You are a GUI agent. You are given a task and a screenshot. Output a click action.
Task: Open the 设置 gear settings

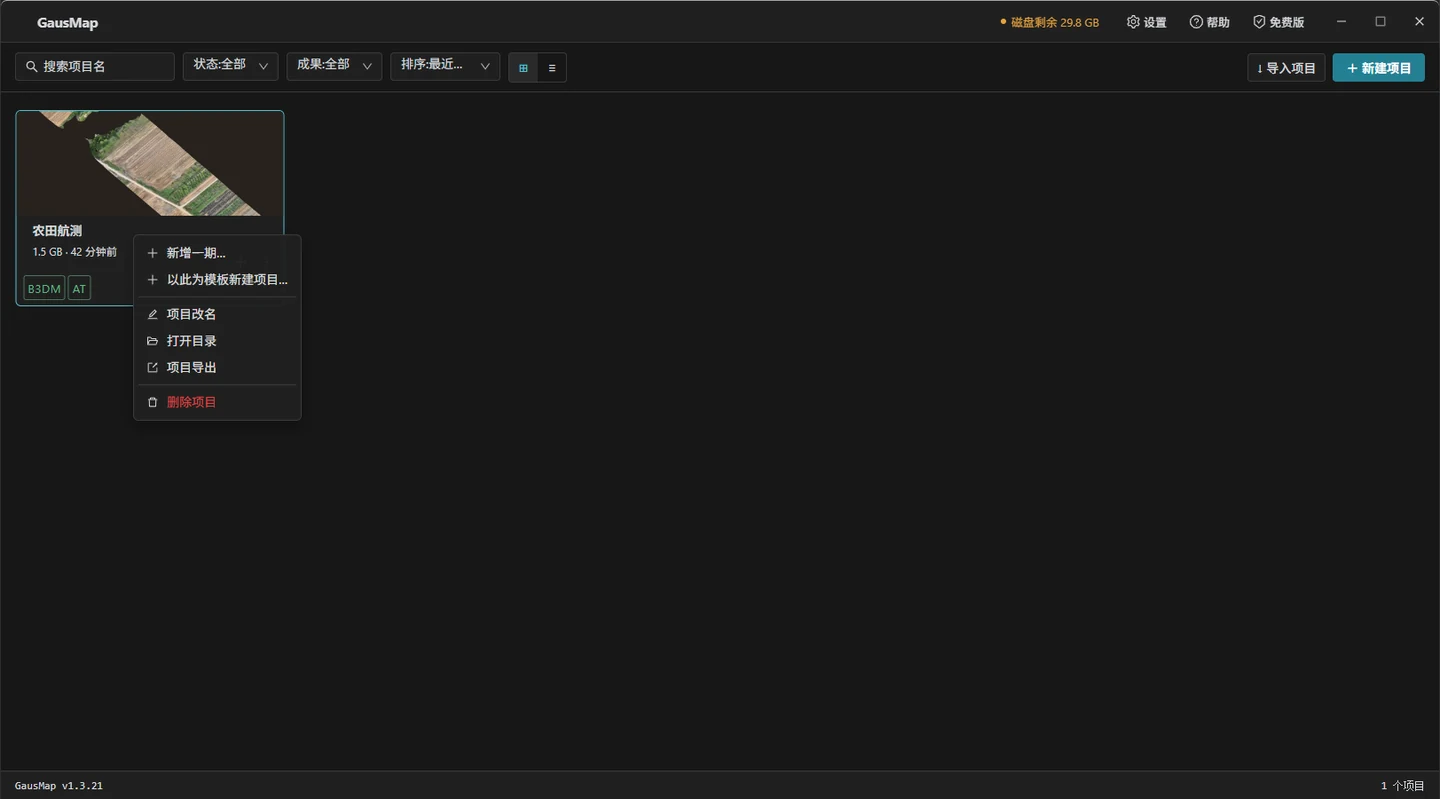point(1146,22)
